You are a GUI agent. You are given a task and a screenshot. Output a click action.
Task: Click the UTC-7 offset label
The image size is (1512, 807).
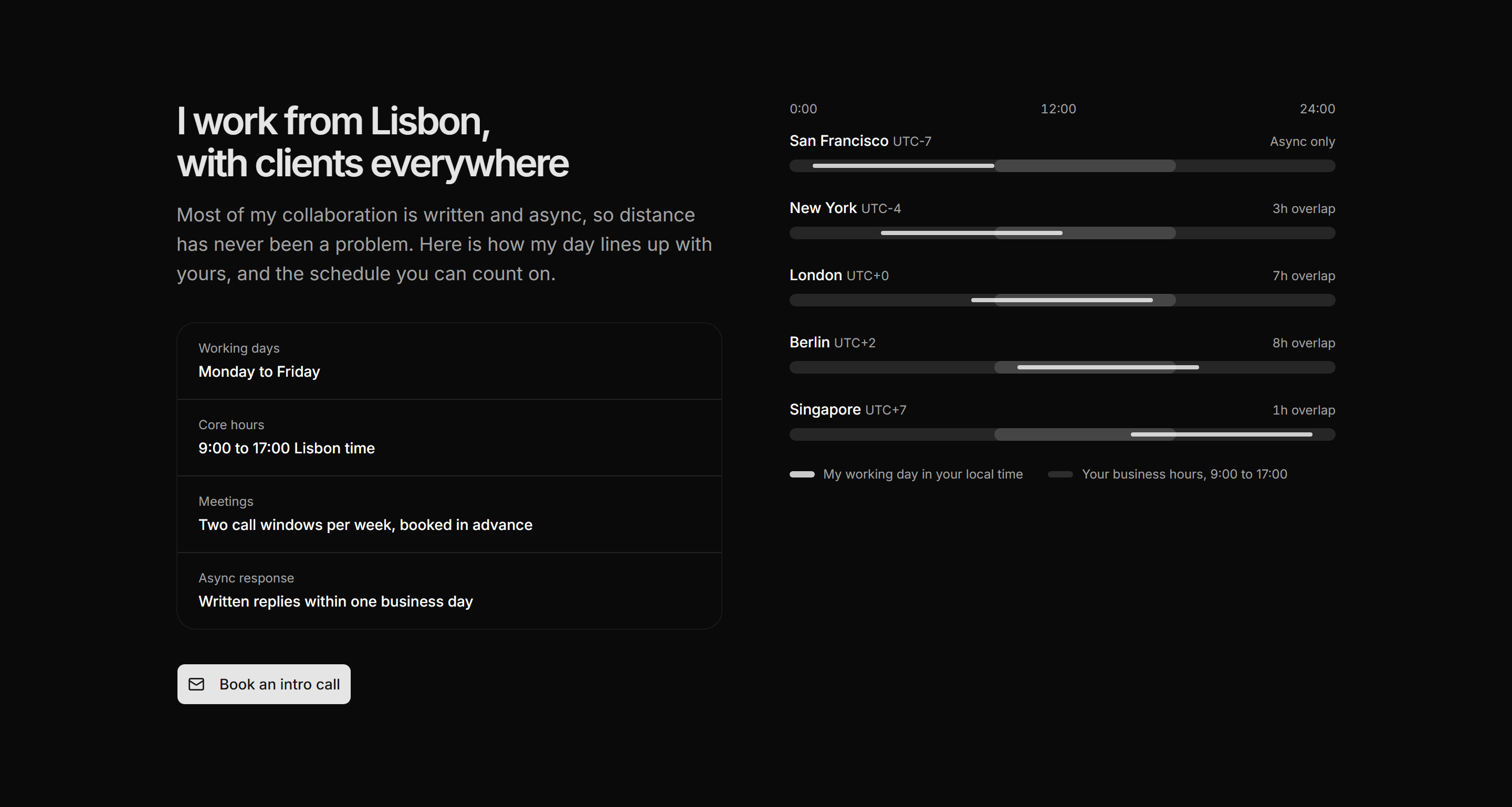(912, 141)
